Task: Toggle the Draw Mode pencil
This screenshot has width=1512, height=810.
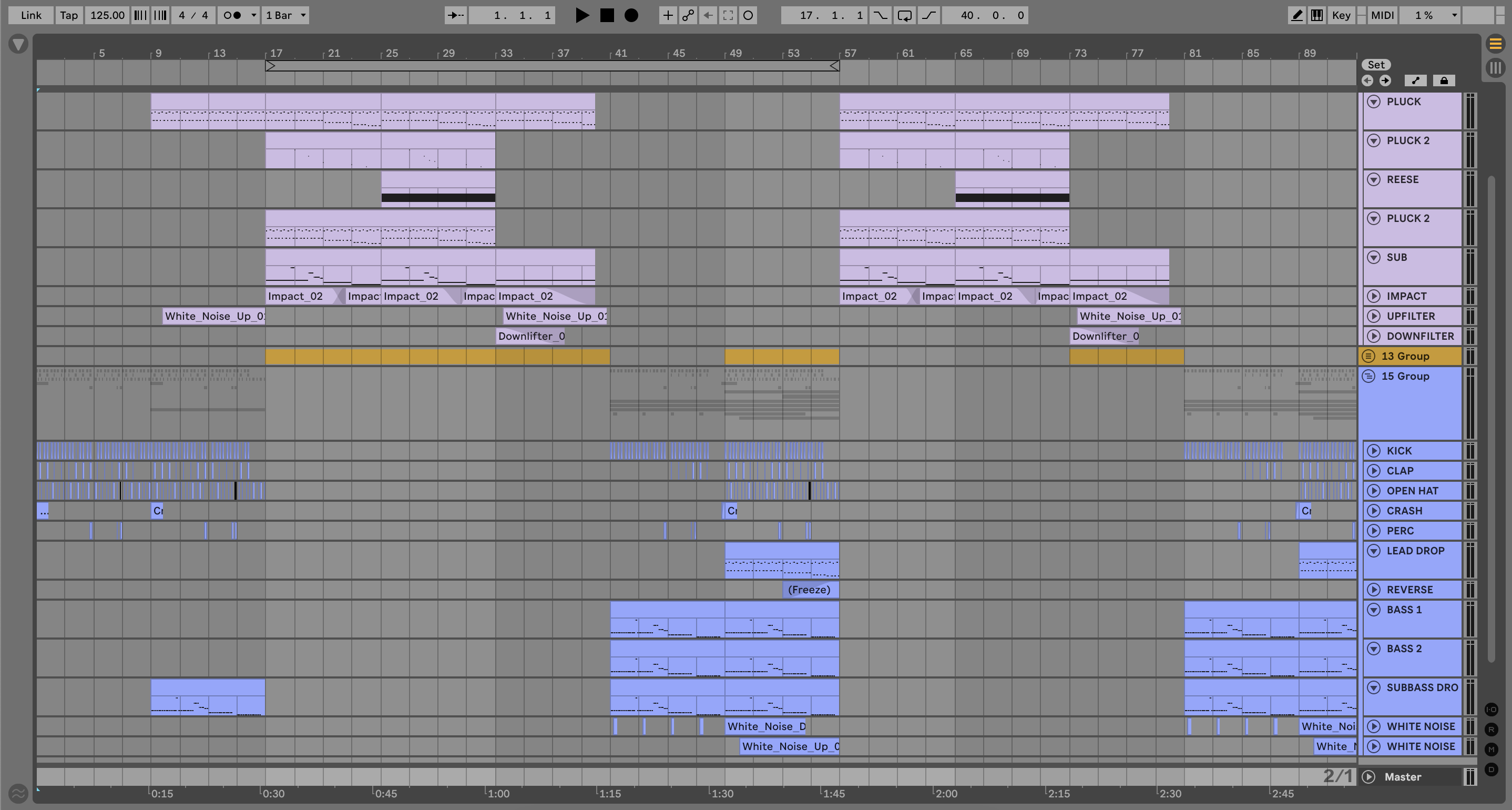Action: click(x=1296, y=15)
